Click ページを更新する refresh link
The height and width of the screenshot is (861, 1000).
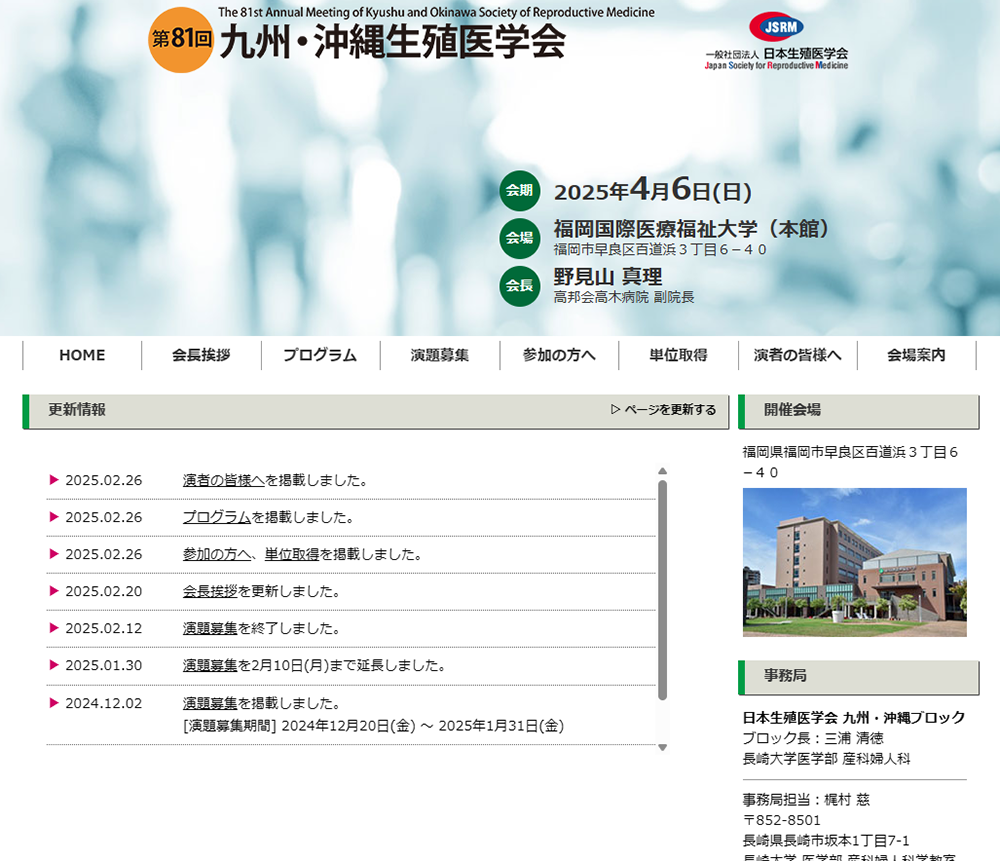click(663, 410)
